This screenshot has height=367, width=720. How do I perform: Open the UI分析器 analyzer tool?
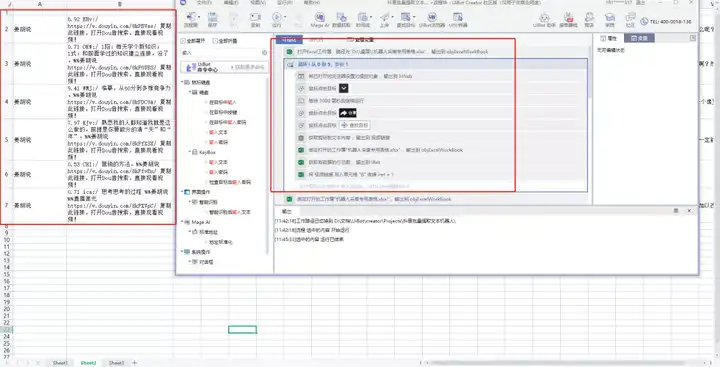coord(457,19)
